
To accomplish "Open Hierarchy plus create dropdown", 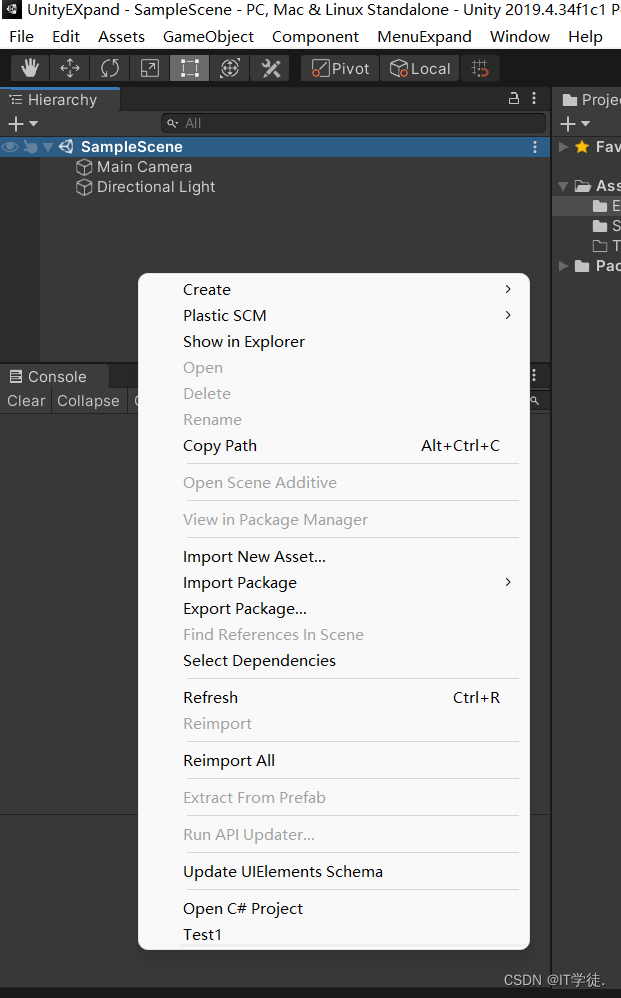I will pyautogui.click(x=22, y=124).
